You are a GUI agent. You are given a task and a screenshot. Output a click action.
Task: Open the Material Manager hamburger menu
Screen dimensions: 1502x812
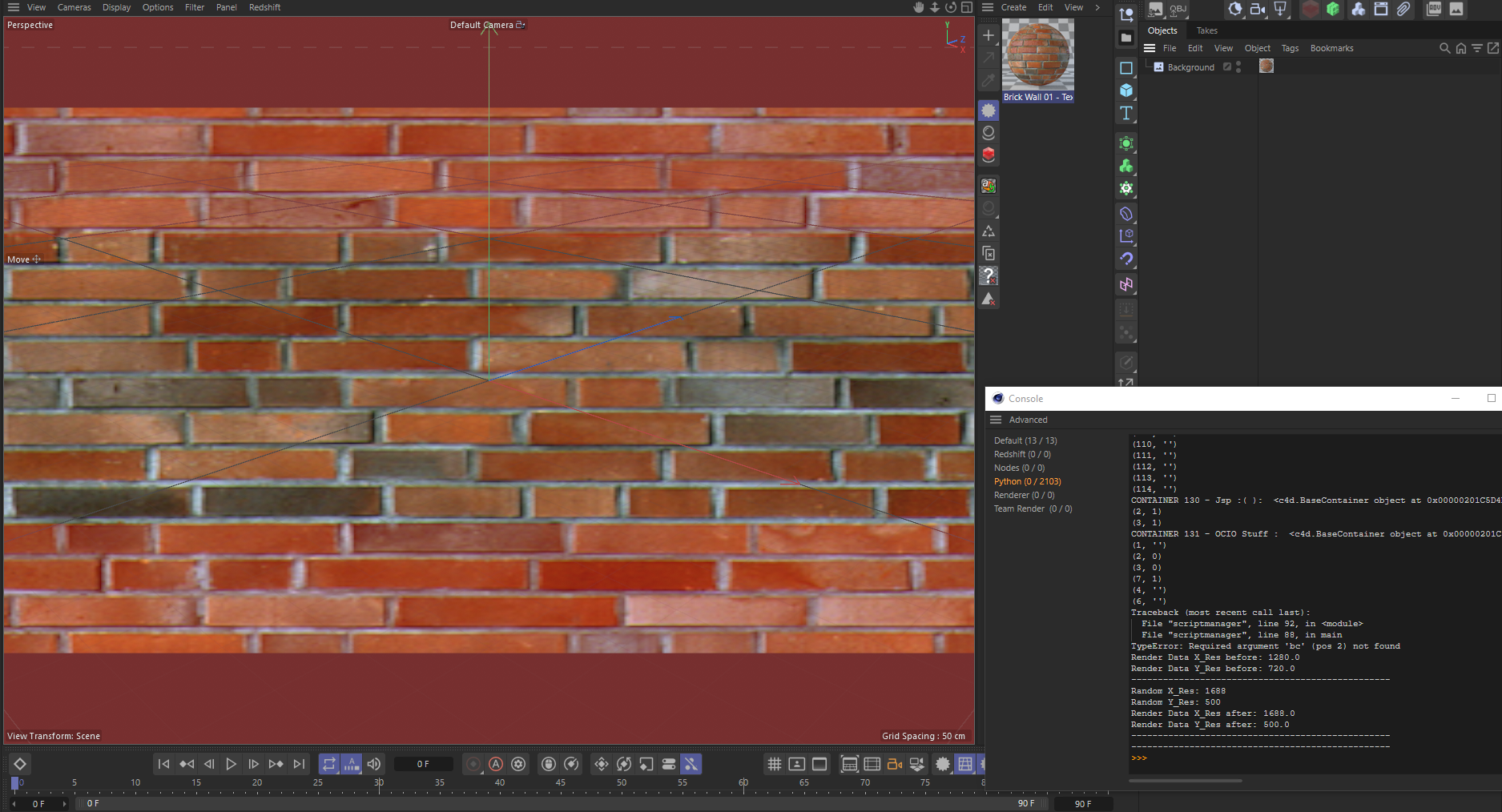(x=988, y=7)
